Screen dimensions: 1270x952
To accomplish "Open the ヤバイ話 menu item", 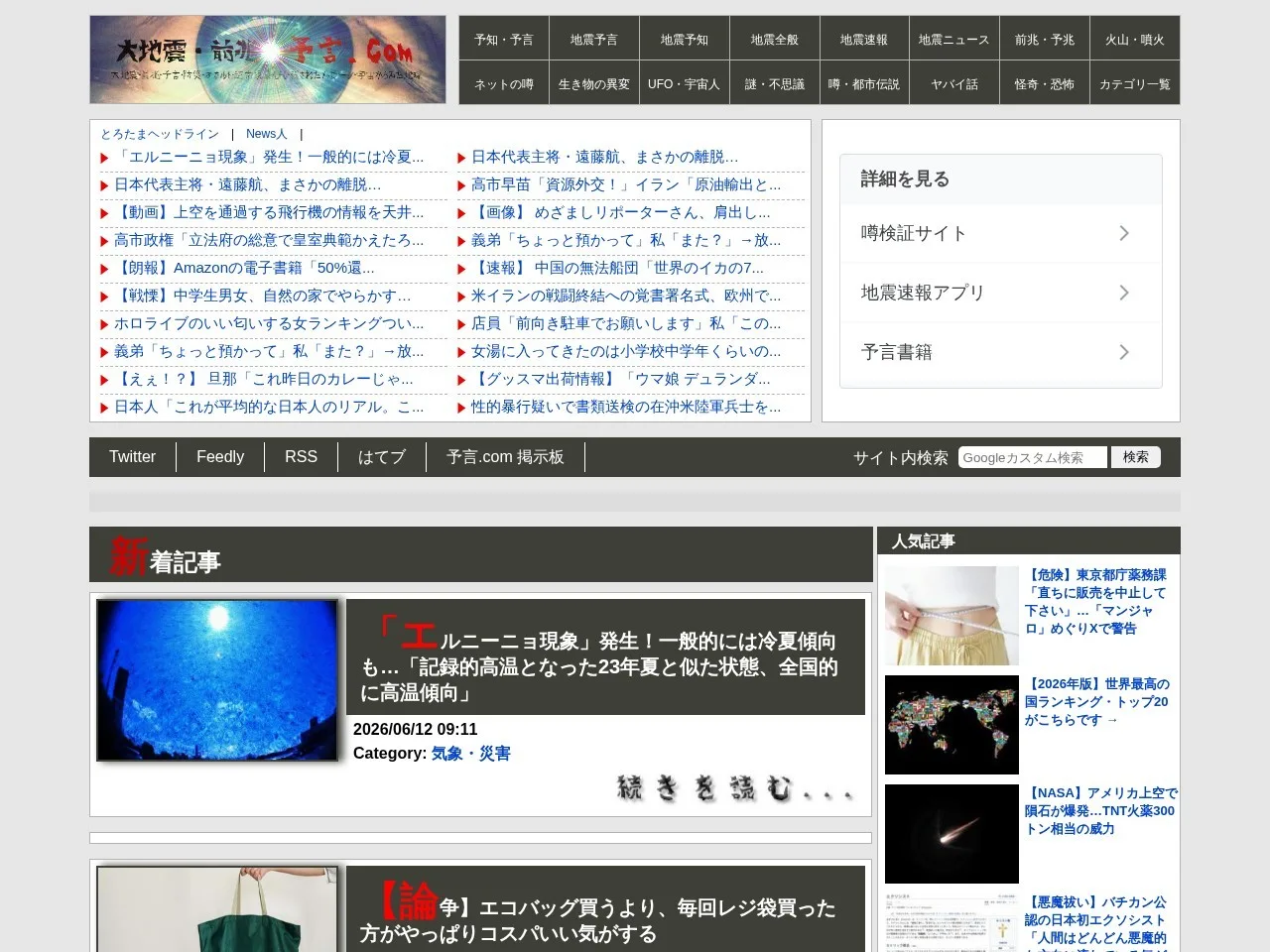I will tap(954, 84).
